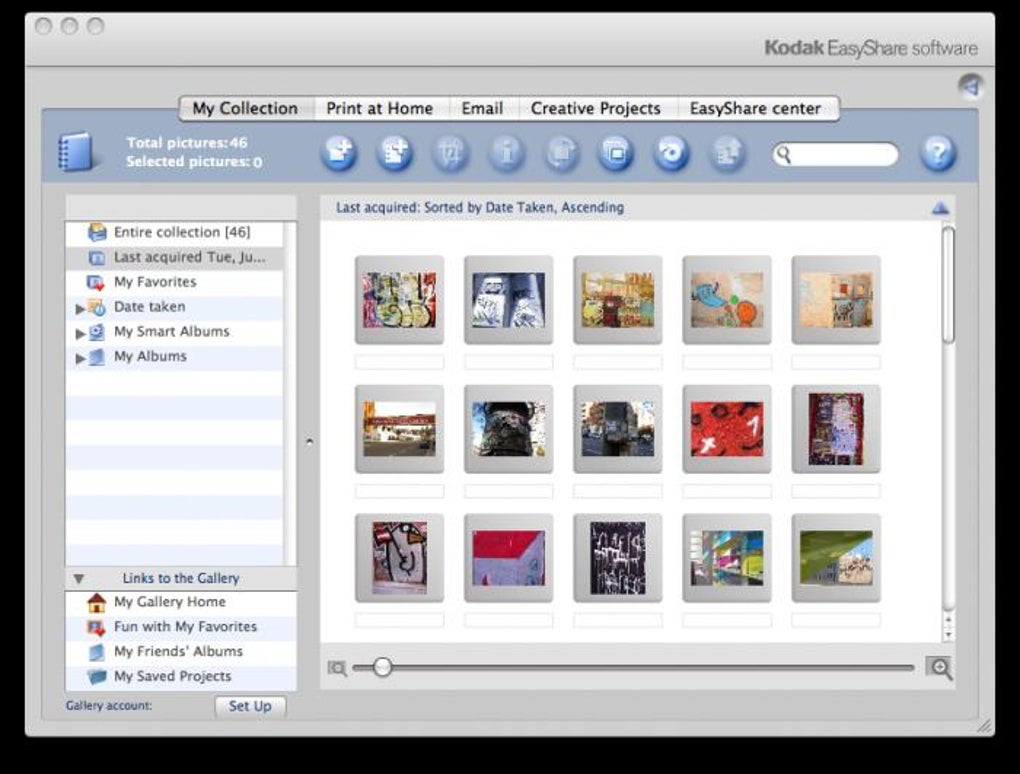Click the picture grid vertical scrollbar thumb
Viewport: 1020px width, 774px height.
(x=948, y=284)
